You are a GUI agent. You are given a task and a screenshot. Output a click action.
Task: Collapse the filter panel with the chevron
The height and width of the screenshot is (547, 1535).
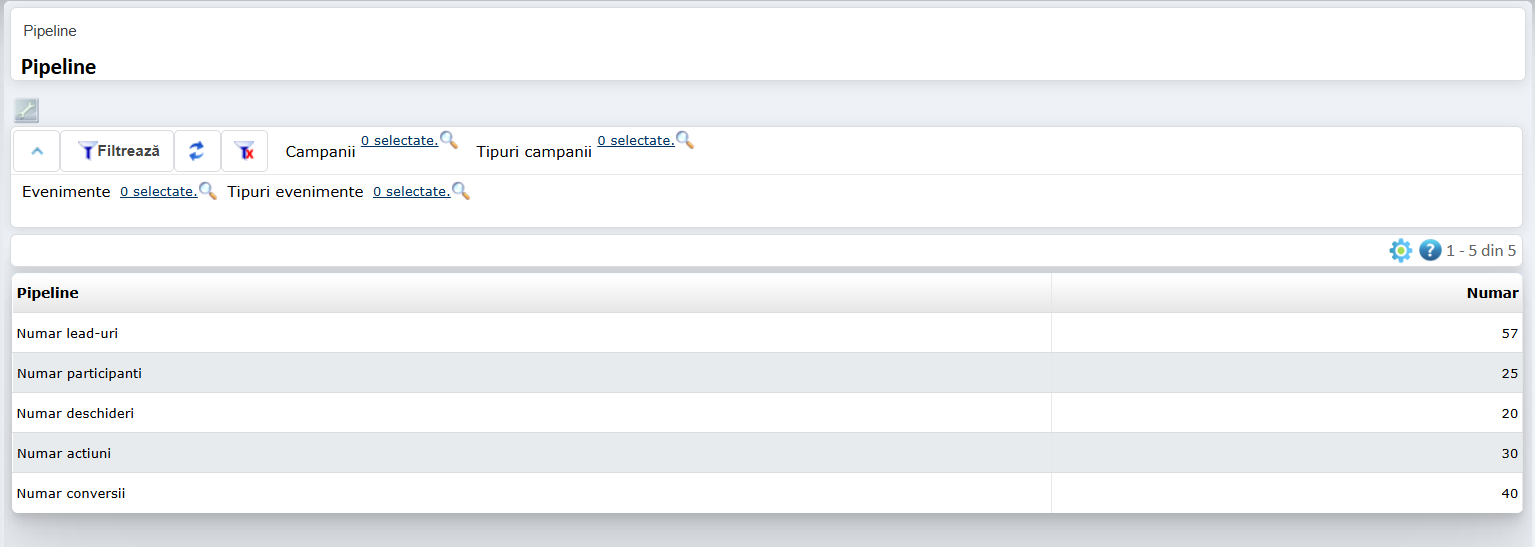pos(37,151)
